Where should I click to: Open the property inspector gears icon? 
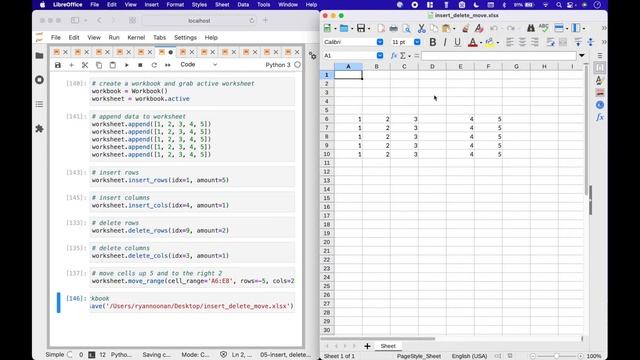pos(313,56)
